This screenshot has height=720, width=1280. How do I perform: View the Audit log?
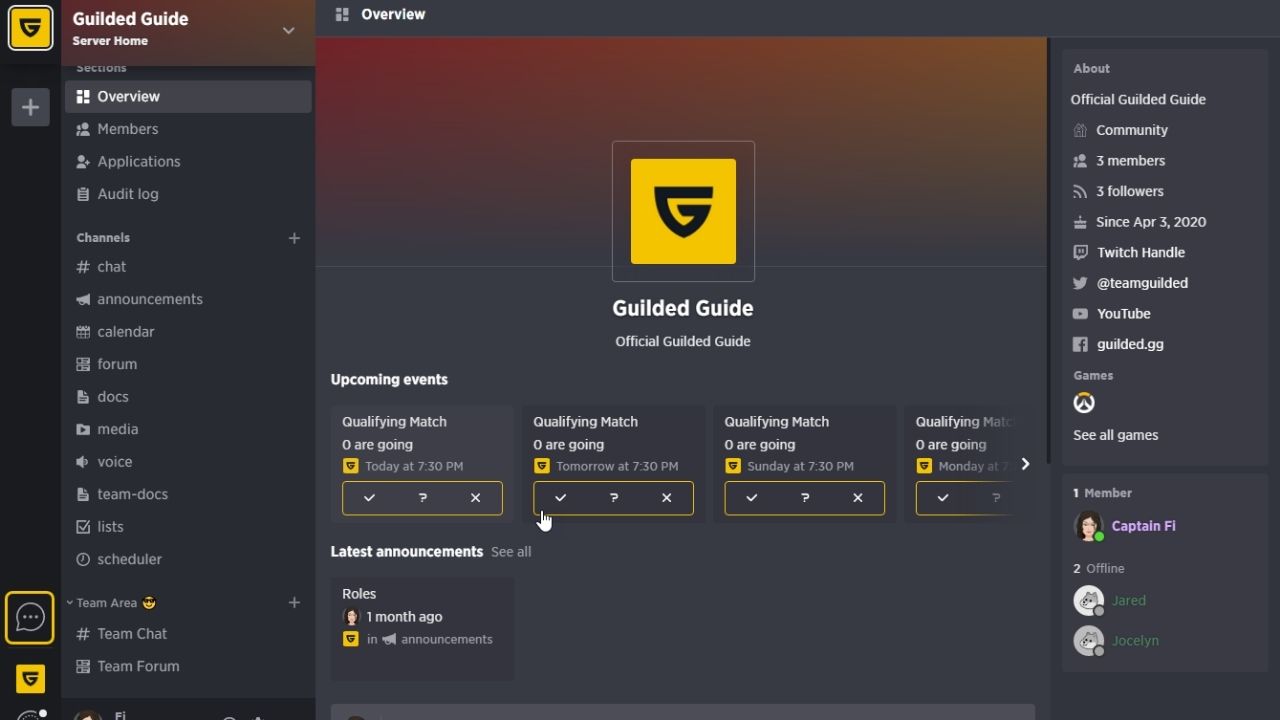click(x=188, y=194)
